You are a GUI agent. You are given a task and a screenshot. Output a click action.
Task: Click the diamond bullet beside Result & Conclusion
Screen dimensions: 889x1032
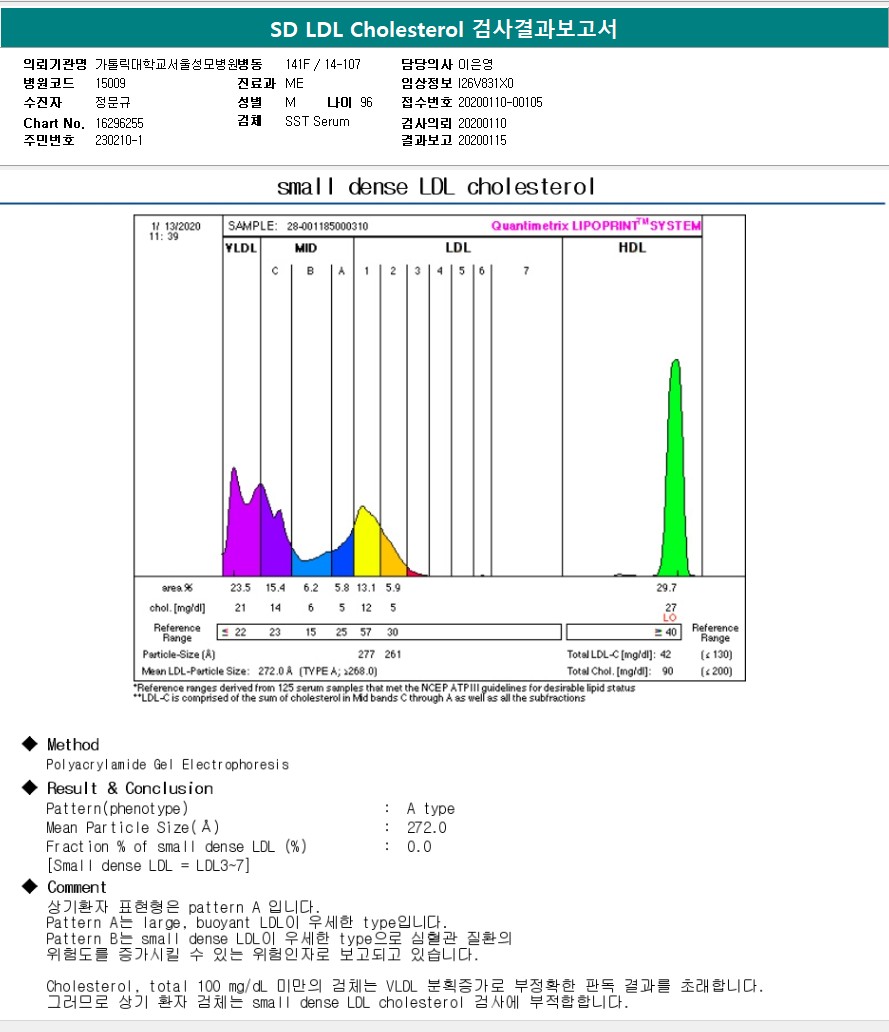[29, 788]
